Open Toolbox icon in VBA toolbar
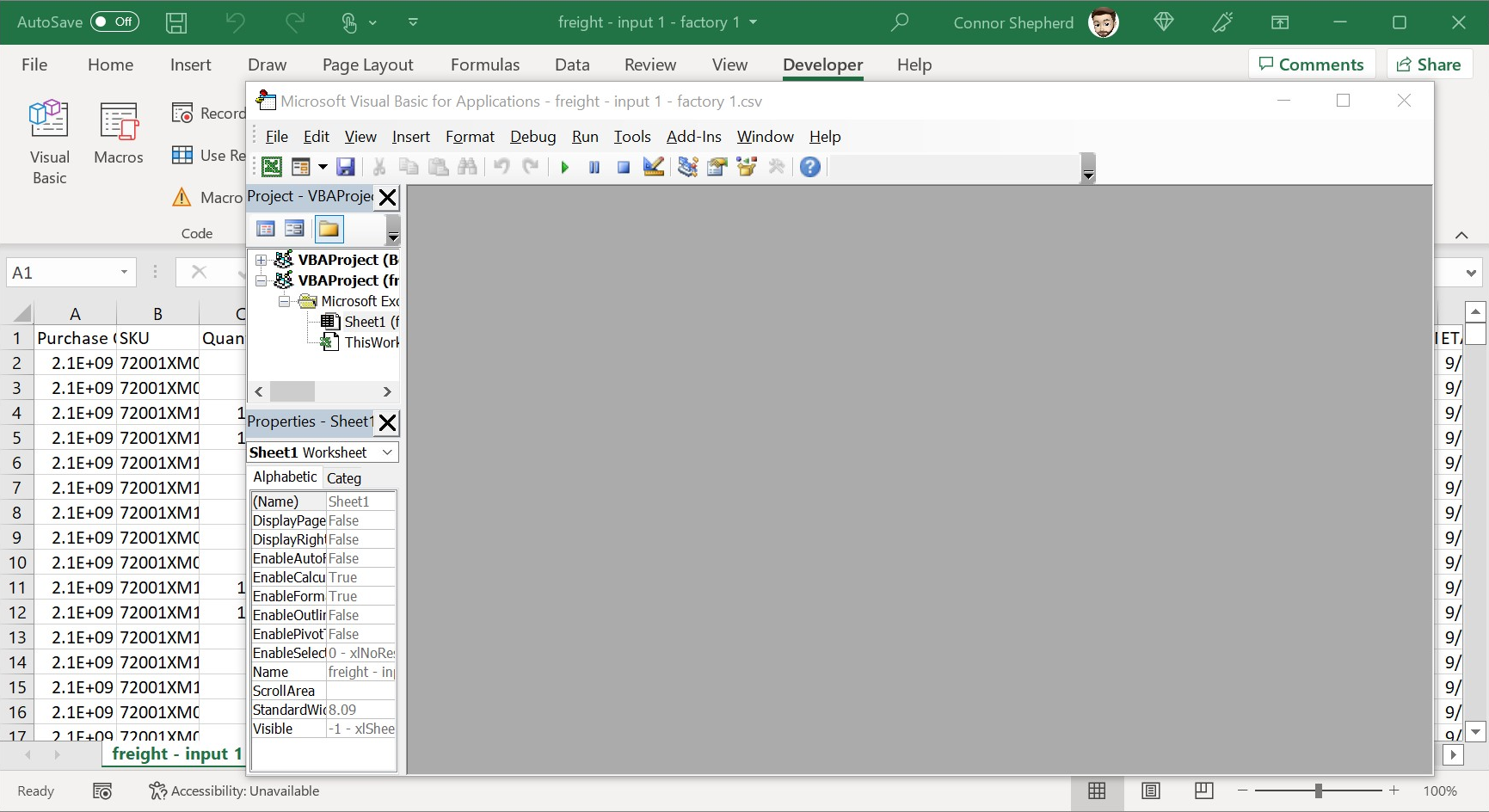1489x812 pixels. [777, 167]
